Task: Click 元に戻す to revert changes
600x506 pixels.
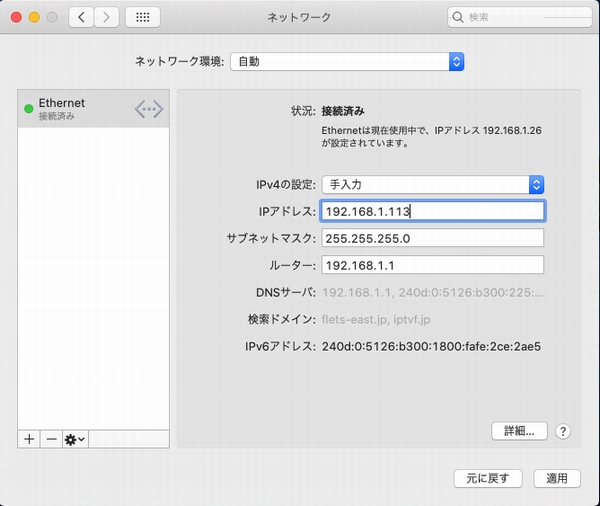Action: point(488,478)
